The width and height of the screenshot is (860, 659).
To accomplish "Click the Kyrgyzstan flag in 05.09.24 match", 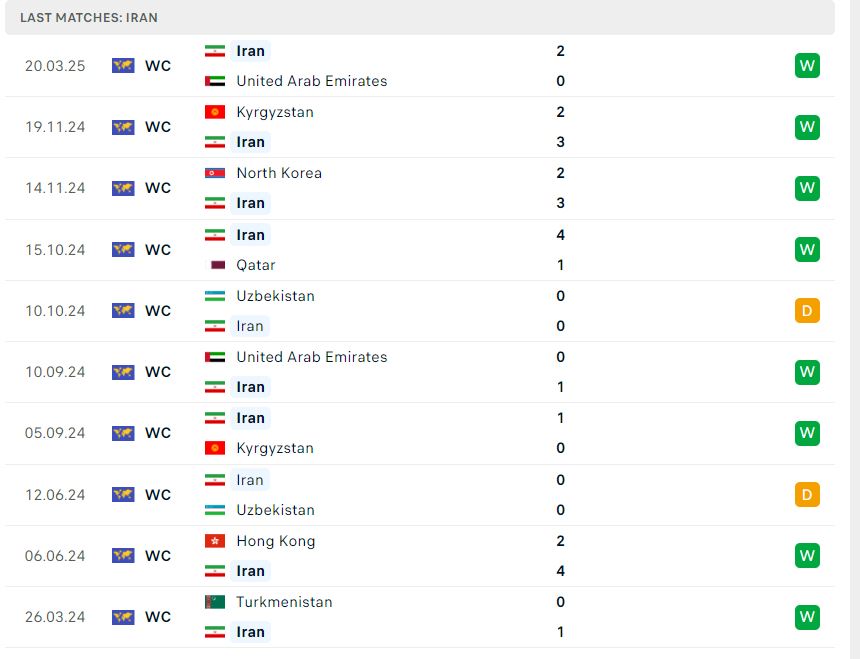I will point(215,448).
